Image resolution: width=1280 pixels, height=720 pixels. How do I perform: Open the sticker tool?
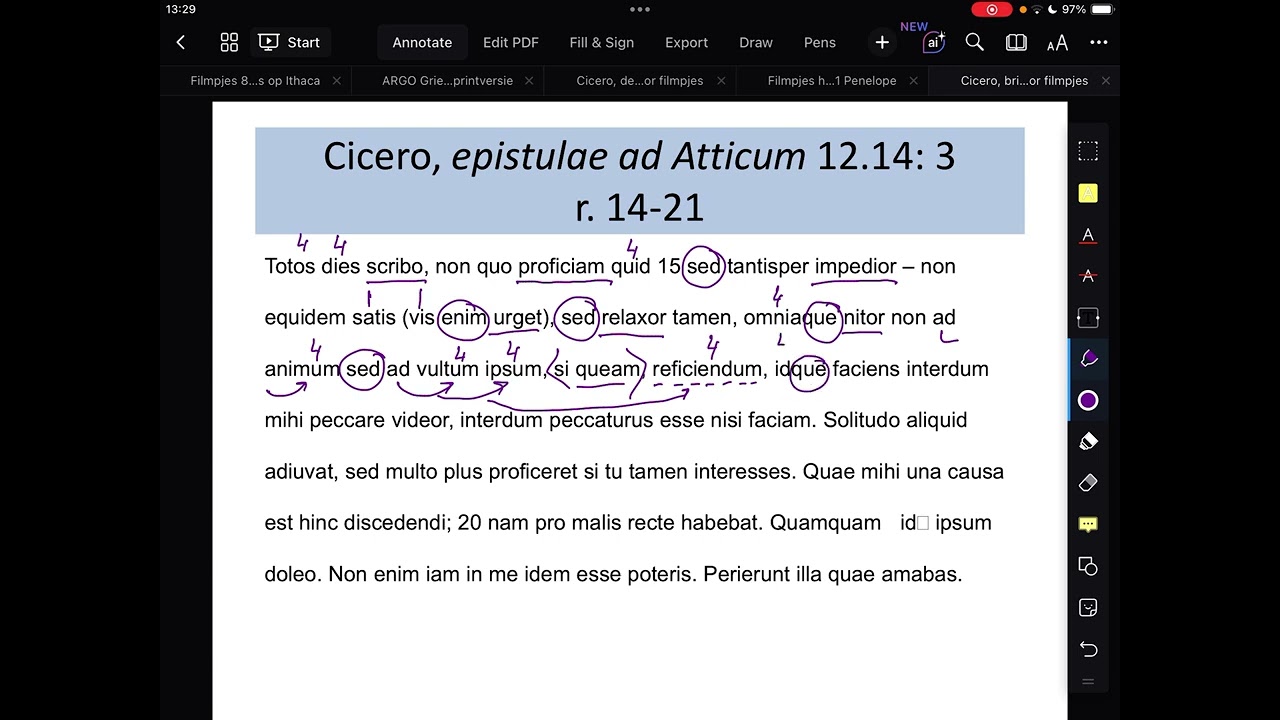point(1088,608)
